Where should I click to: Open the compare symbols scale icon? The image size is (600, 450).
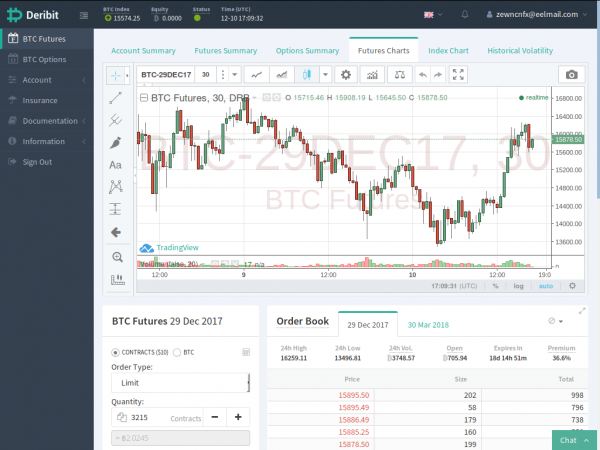point(400,74)
